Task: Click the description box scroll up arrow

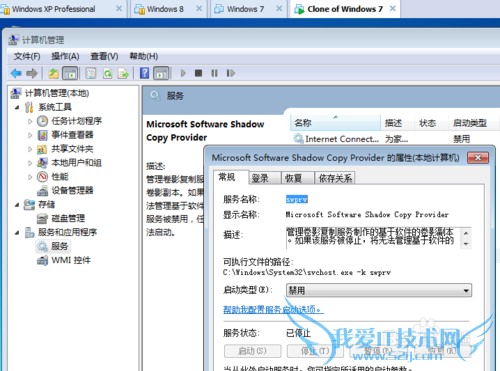Action: pos(466,233)
